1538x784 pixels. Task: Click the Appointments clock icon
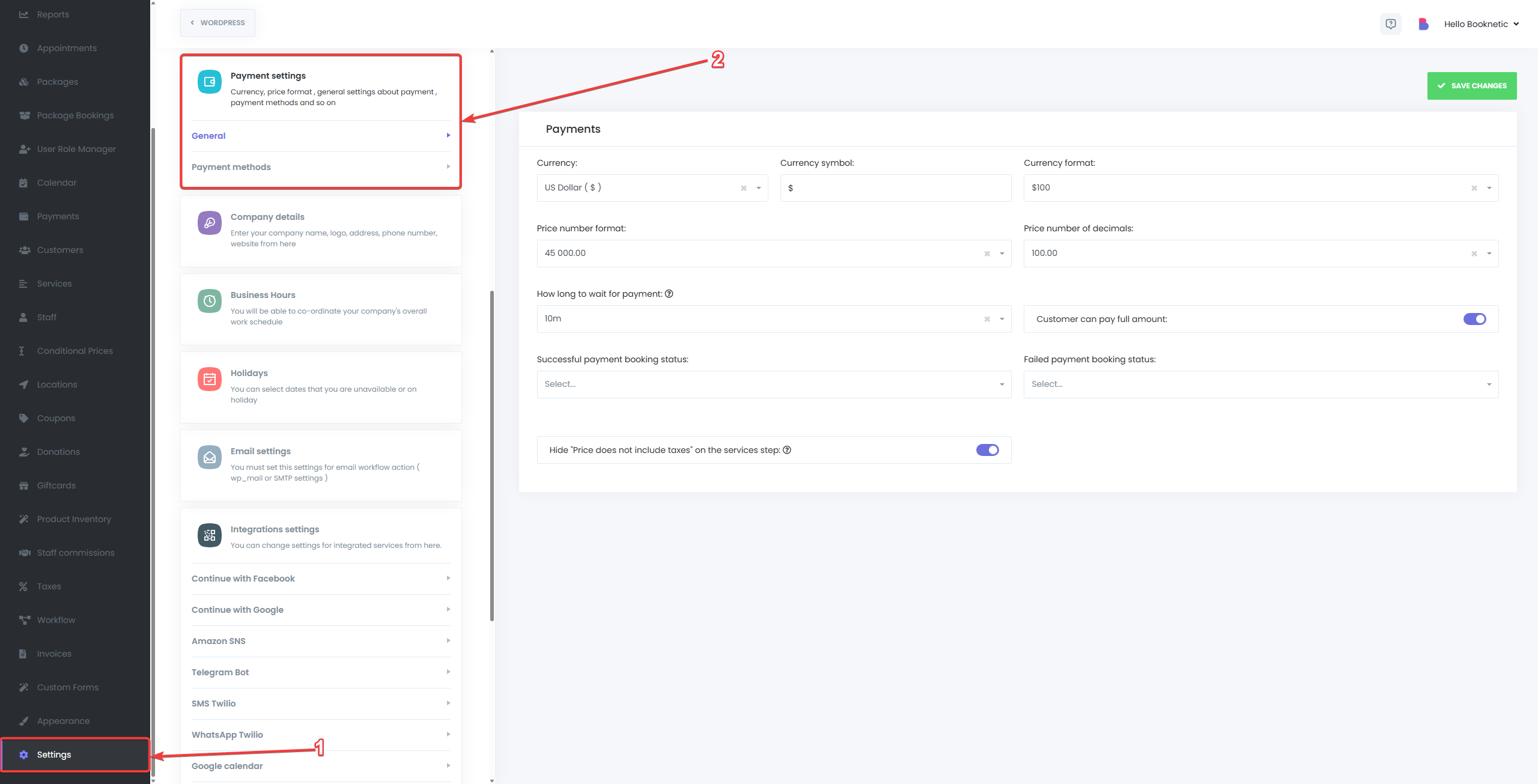click(23, 48)
